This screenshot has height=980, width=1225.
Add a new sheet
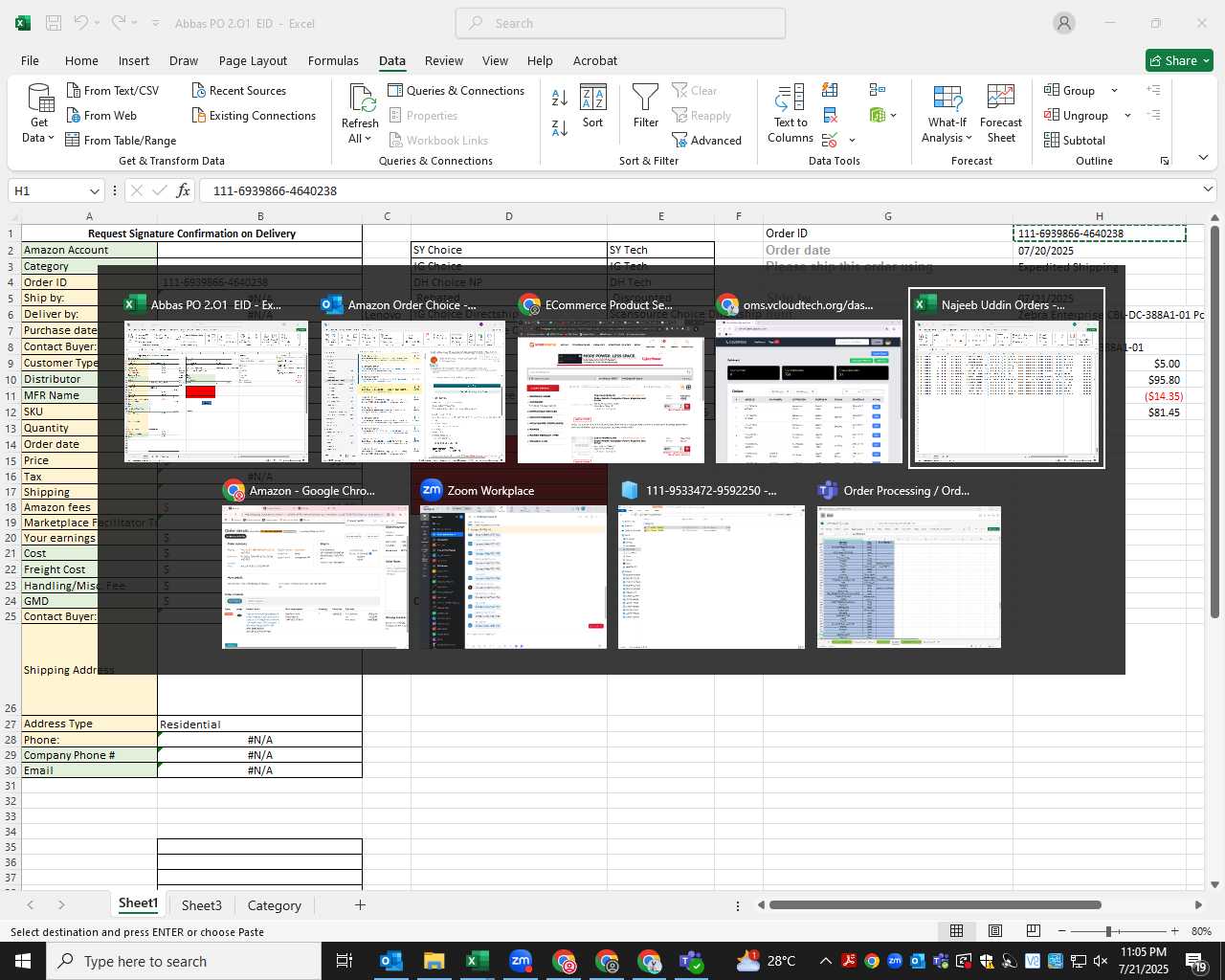[360, 905]
